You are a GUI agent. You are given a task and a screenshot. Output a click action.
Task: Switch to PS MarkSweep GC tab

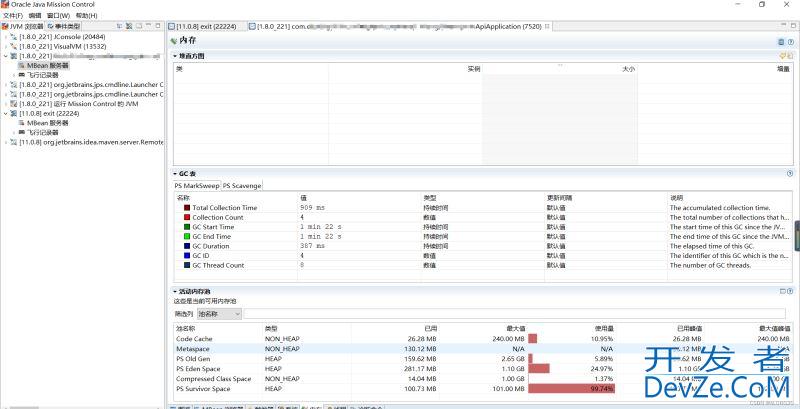coord(196,186)
